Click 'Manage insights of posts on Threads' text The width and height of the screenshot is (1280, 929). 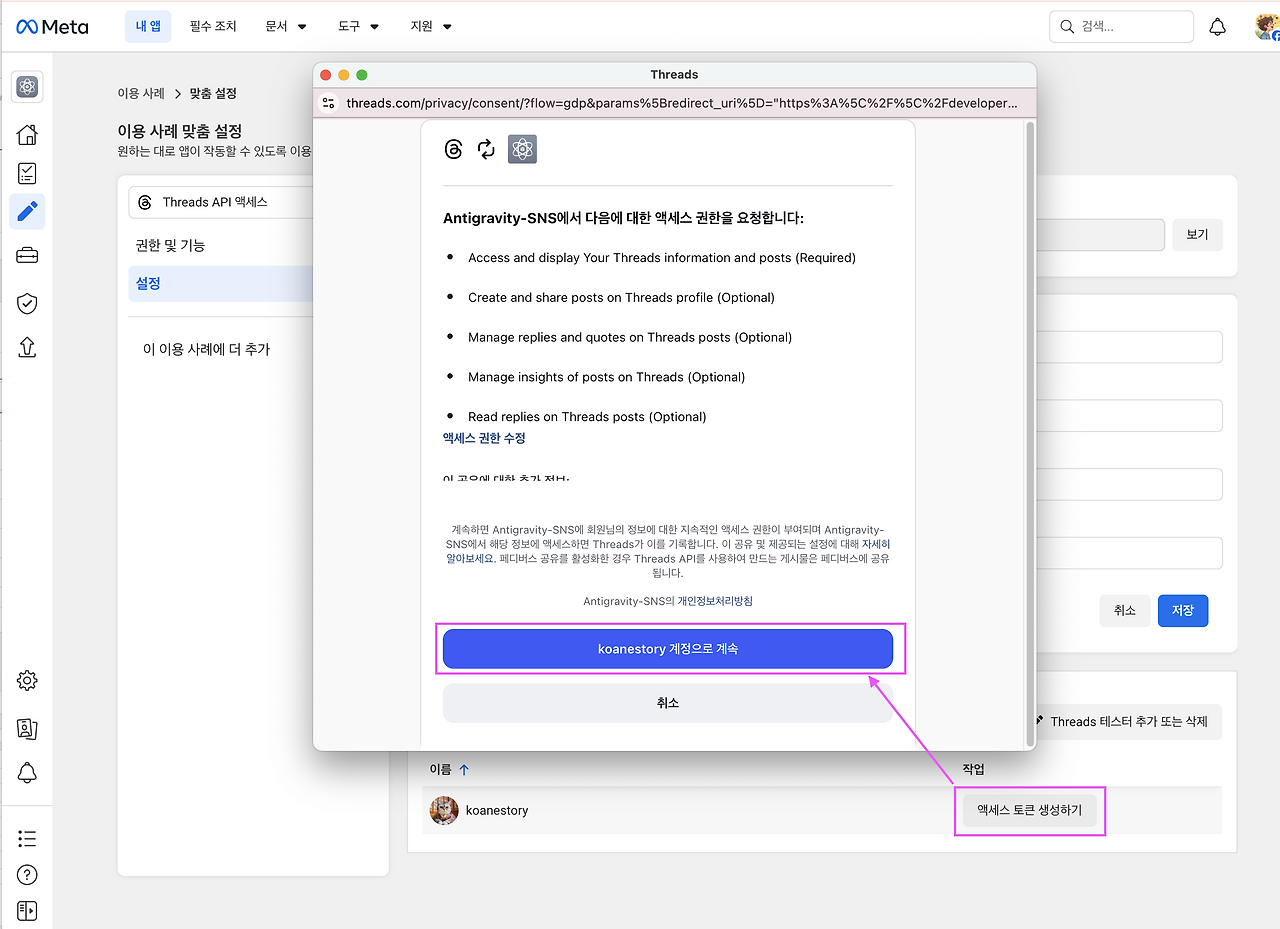[606, 378]
